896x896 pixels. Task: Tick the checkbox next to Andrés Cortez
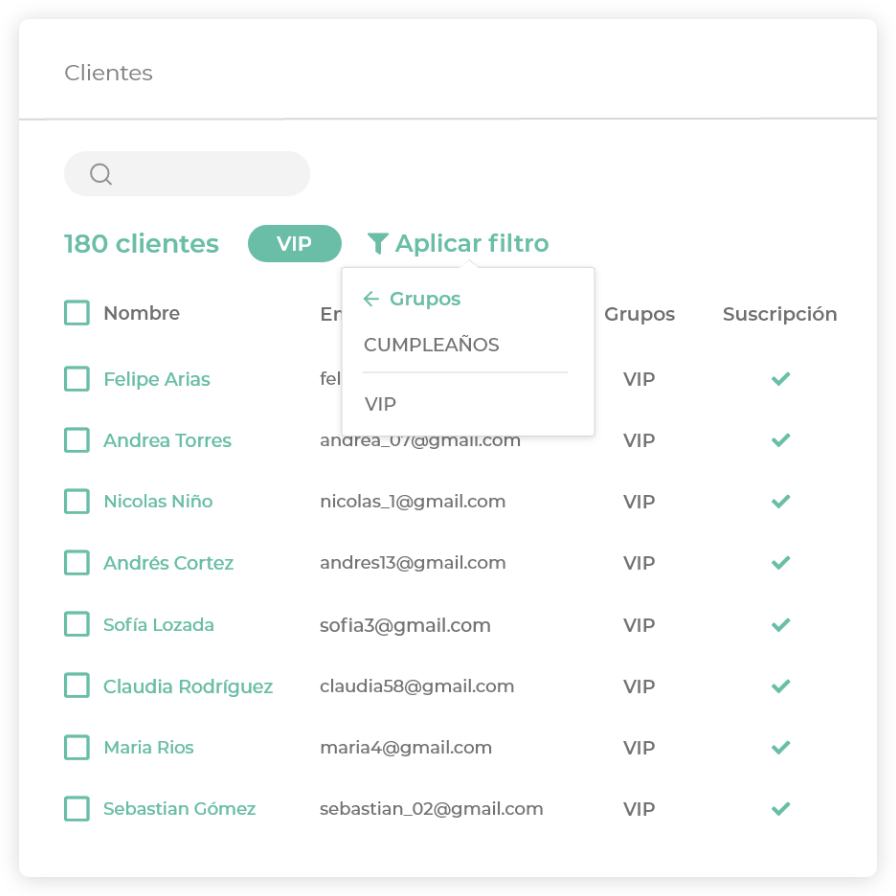pyautogui.click(x=77, y=563)
